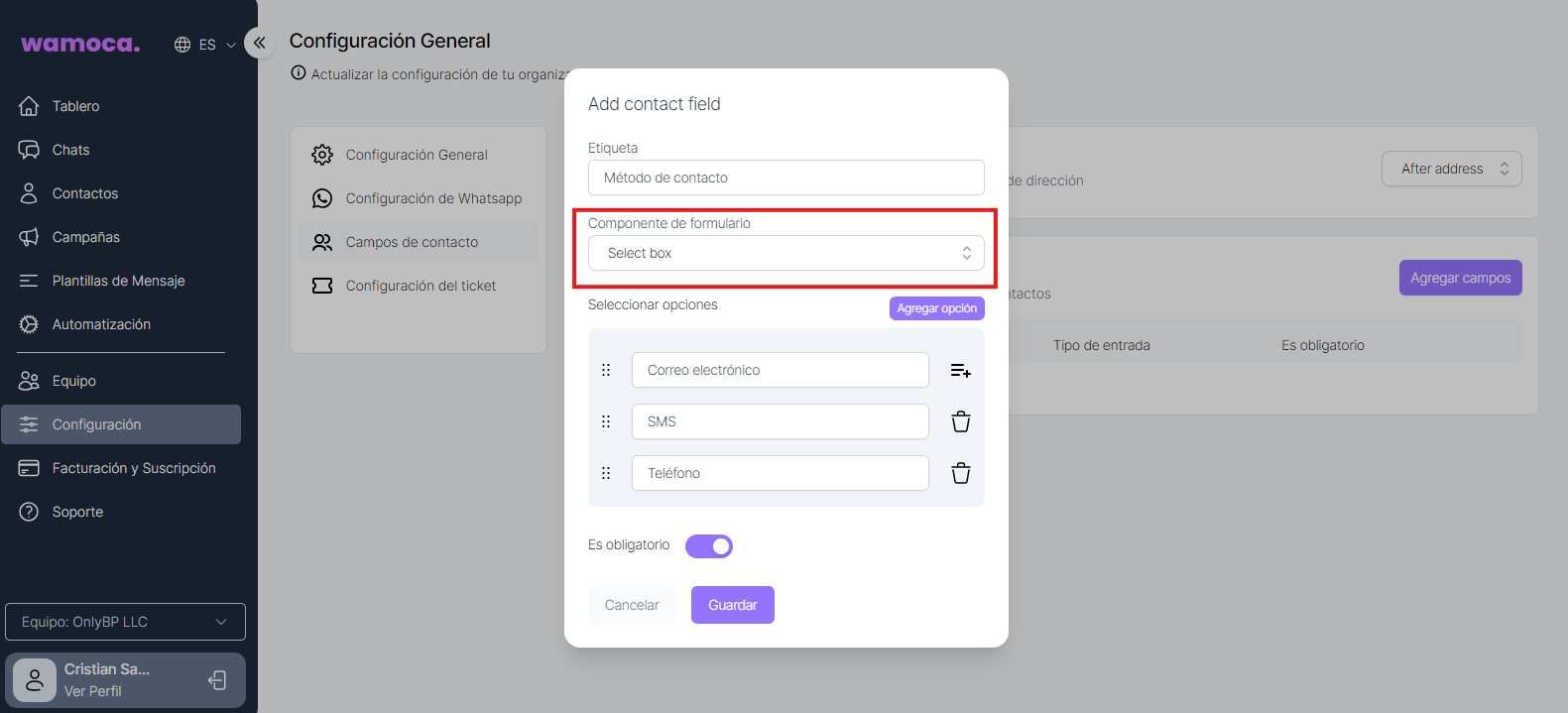1568x713 pixels.
Task: Delete the Teléfono option with trash icon
Action: pyautogui.click(x=960, y=473)
